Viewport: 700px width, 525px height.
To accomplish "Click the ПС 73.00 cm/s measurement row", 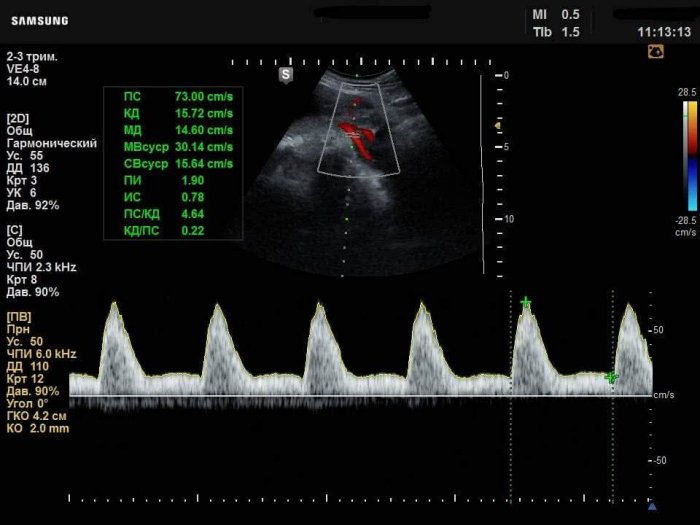I will pos(177,96).
